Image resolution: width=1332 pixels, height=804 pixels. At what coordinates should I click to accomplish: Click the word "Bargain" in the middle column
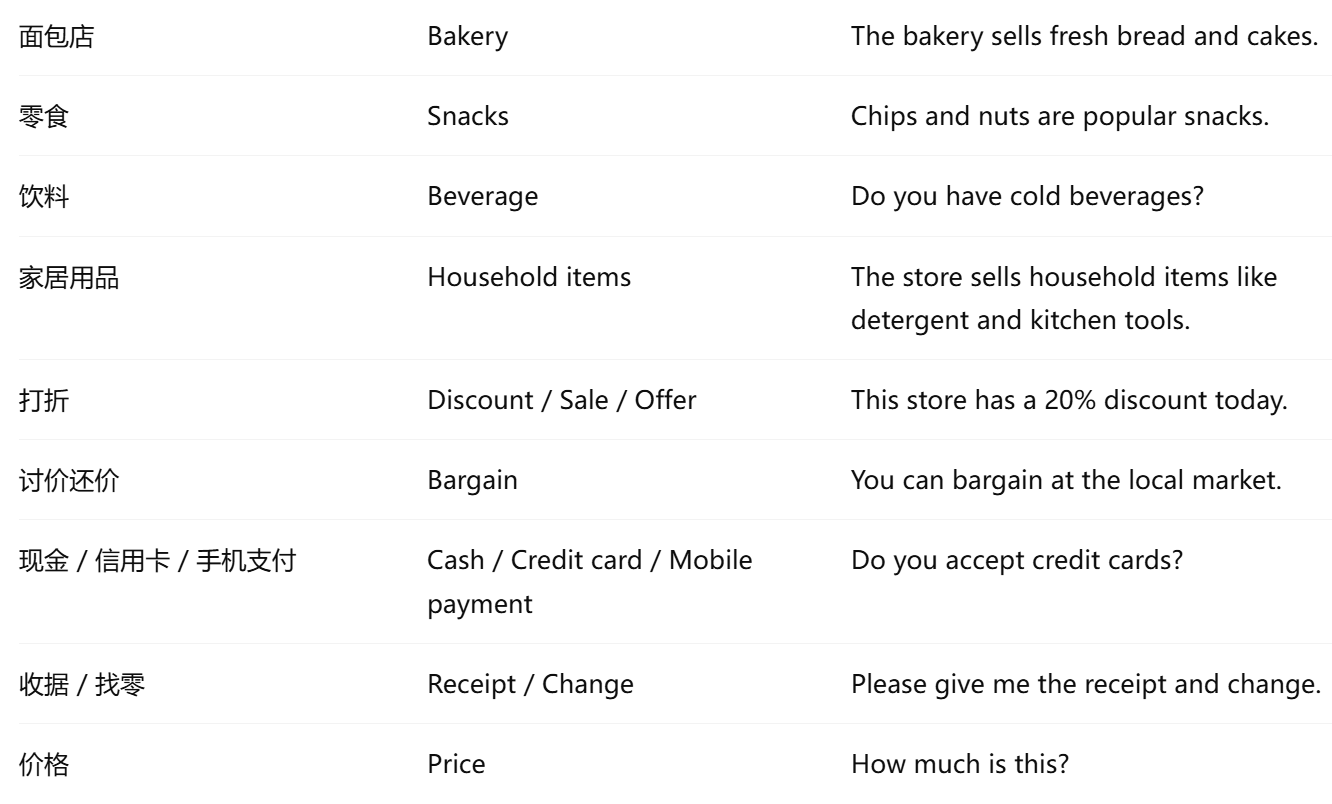(x=472, y=480)
